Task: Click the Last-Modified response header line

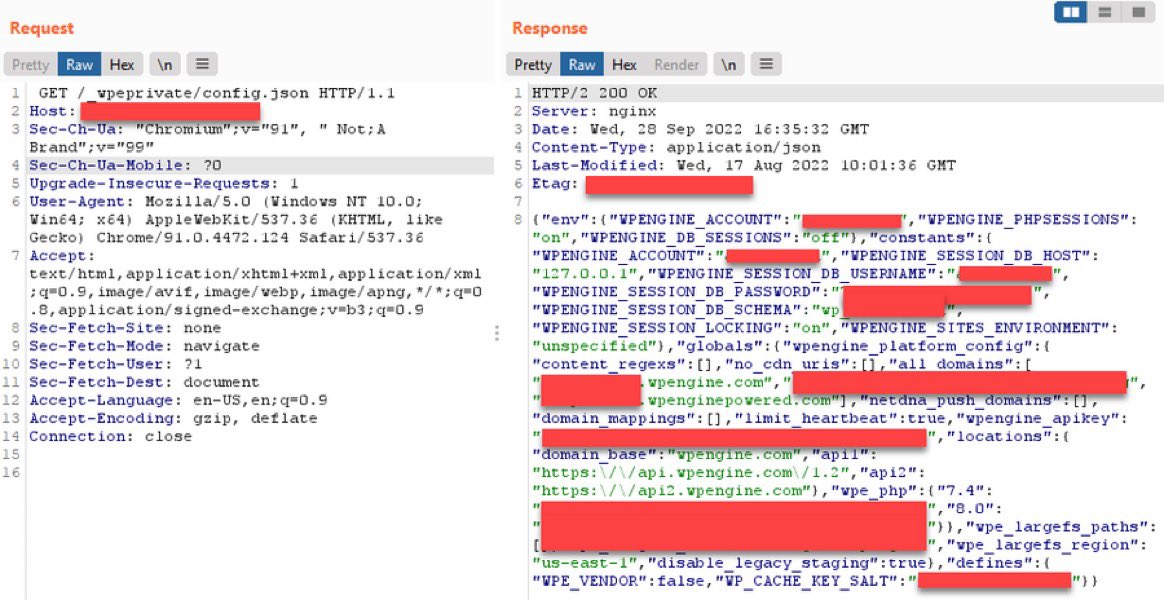Action: pos(744,165)
